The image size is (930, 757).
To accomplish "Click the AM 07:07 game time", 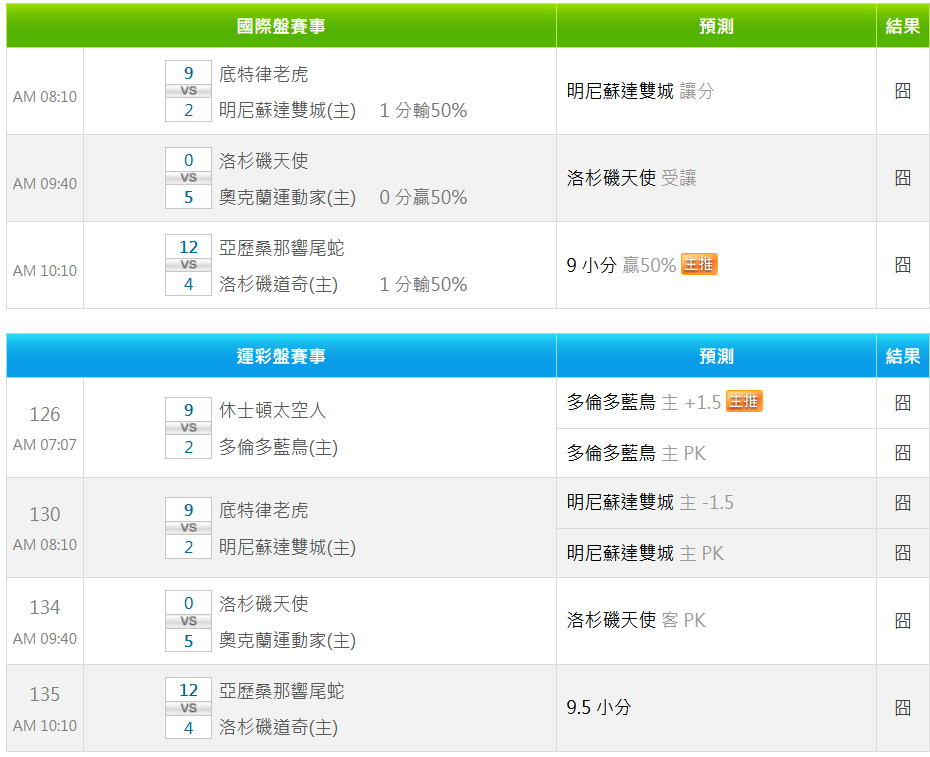I will tap(45, 444).
